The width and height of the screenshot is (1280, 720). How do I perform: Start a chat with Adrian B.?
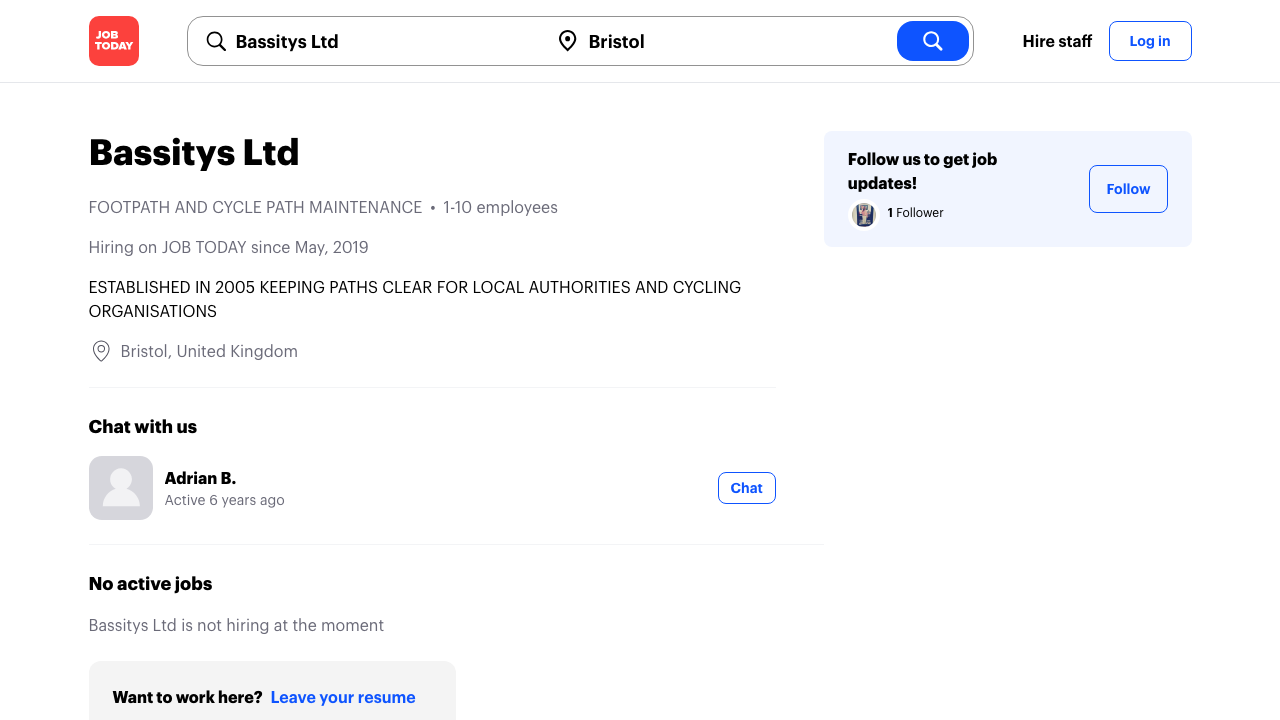tap(746, 488)
